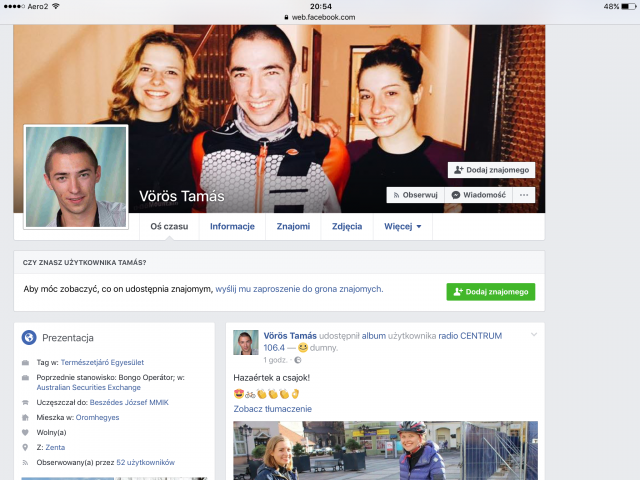Click the globe icon beside Prezentacja
640x480 pixels.
click(x=29, y=337)
